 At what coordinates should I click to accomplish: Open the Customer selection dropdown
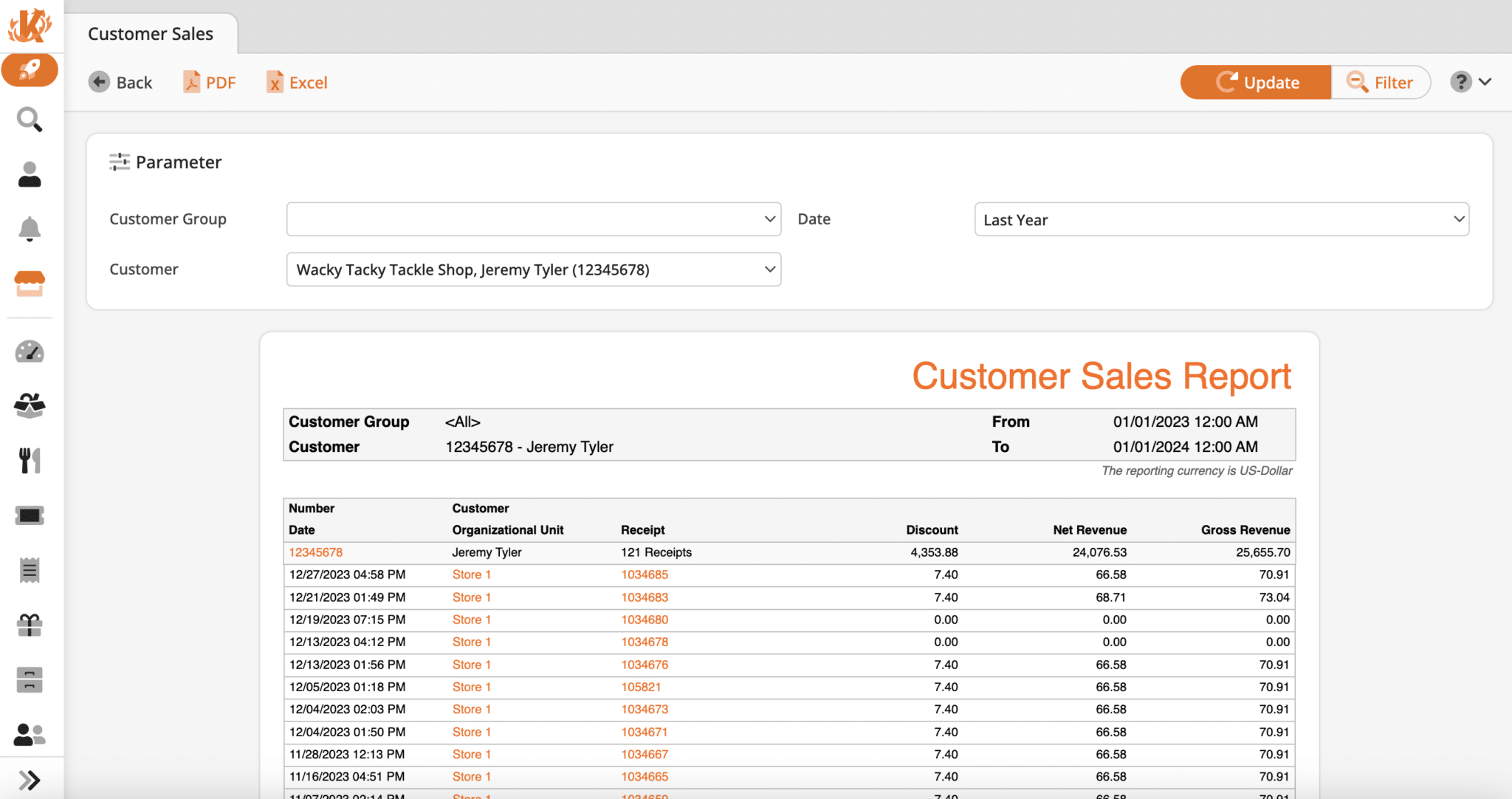point(533,269)
